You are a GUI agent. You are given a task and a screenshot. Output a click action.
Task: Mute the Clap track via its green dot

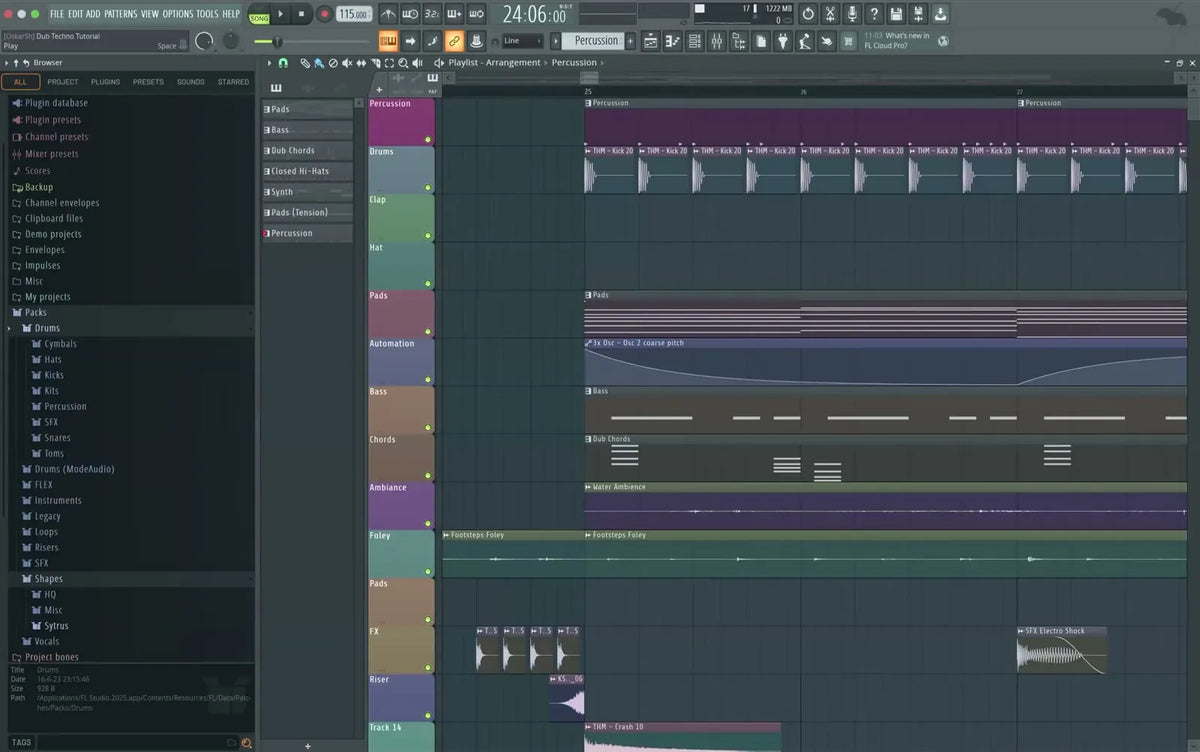point(428,236)
